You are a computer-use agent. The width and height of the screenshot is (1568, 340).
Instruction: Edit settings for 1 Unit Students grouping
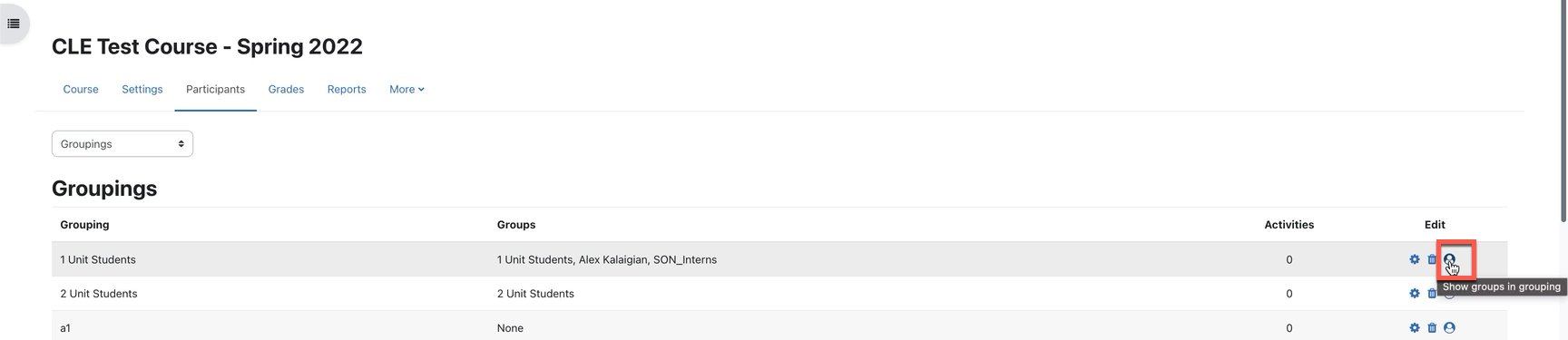click(x=1414, y=259)
